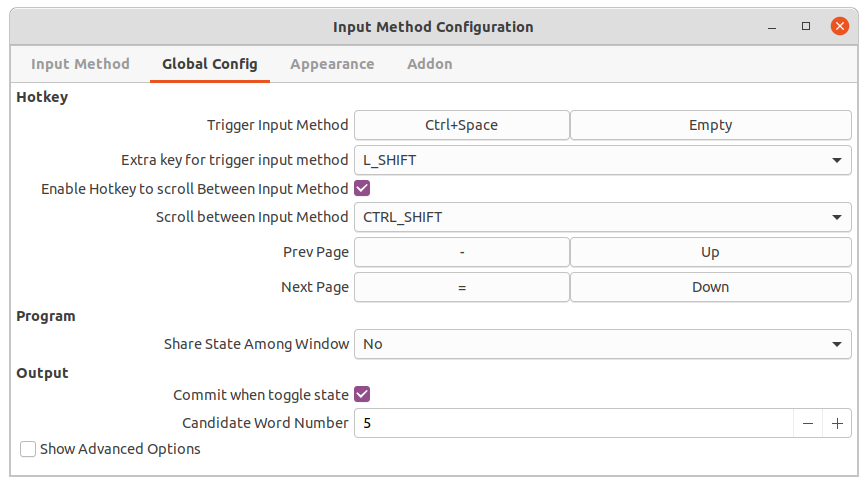Minimize the Input Method Configuration window
The image size is (868, 486).
pyautogui.click(x=772, y=27)
